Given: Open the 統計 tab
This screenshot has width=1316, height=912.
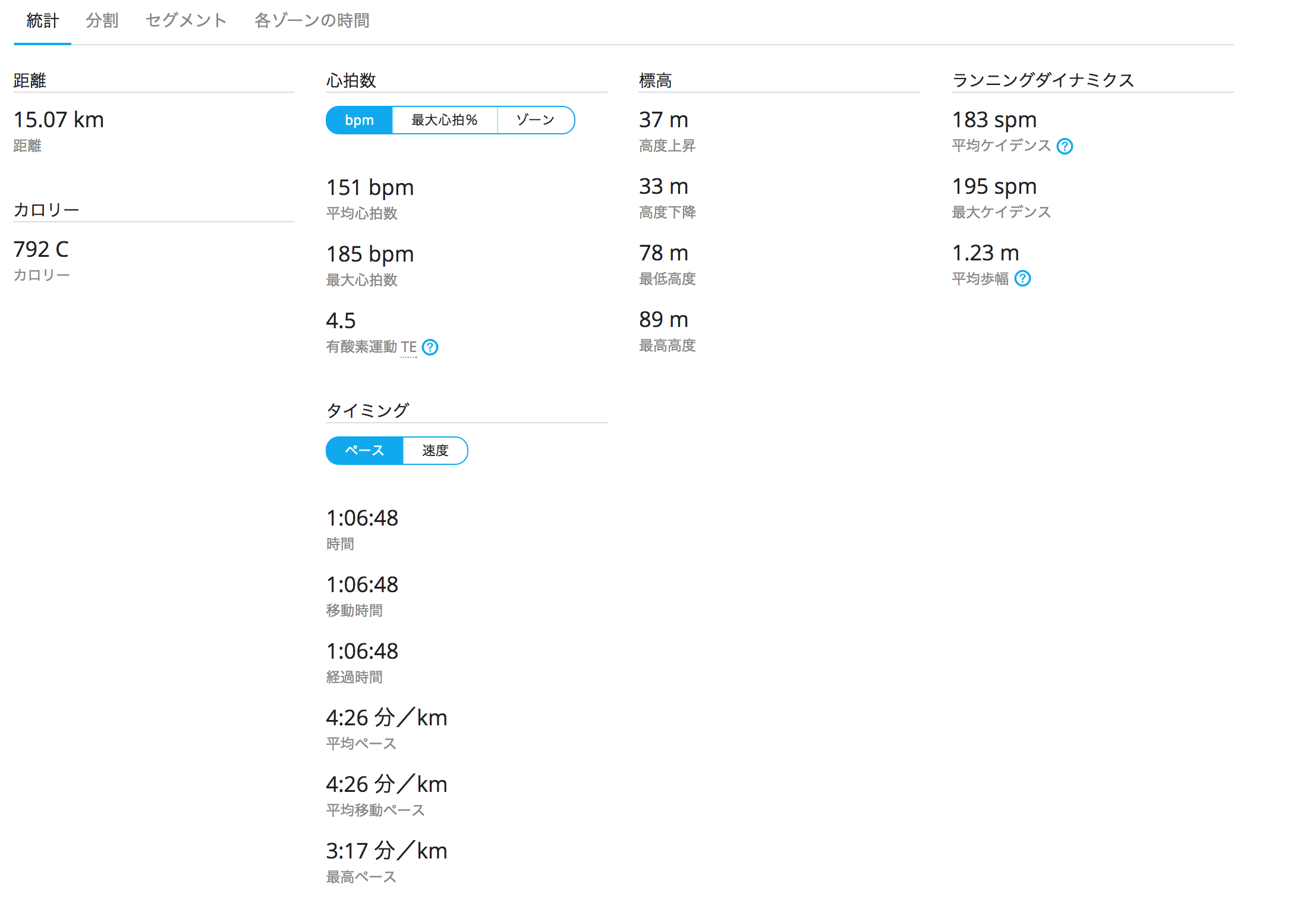Looking at the screenshot, I should [42, 21].
